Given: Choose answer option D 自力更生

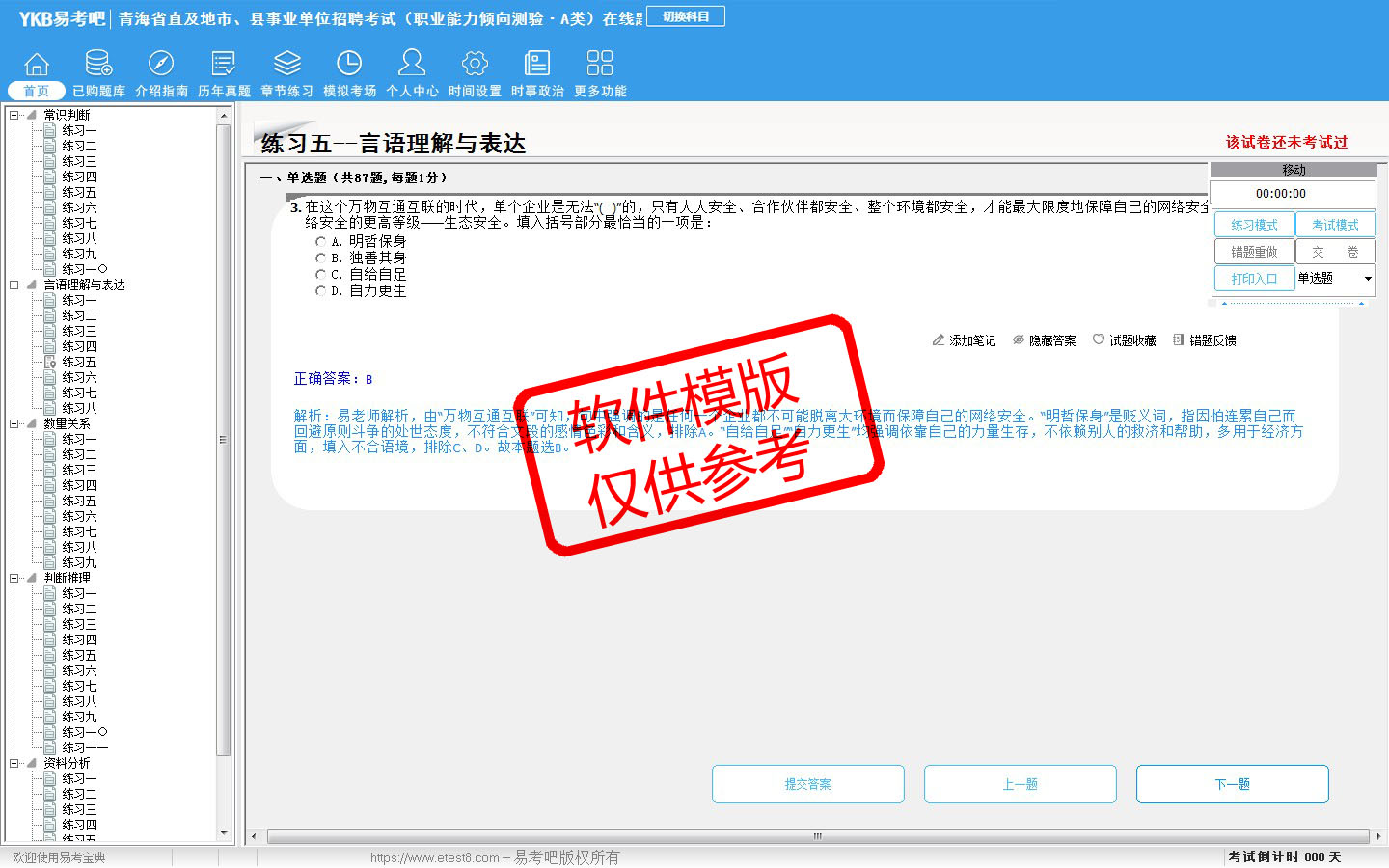Looking at the screenshot, I should tap(321, 291).
